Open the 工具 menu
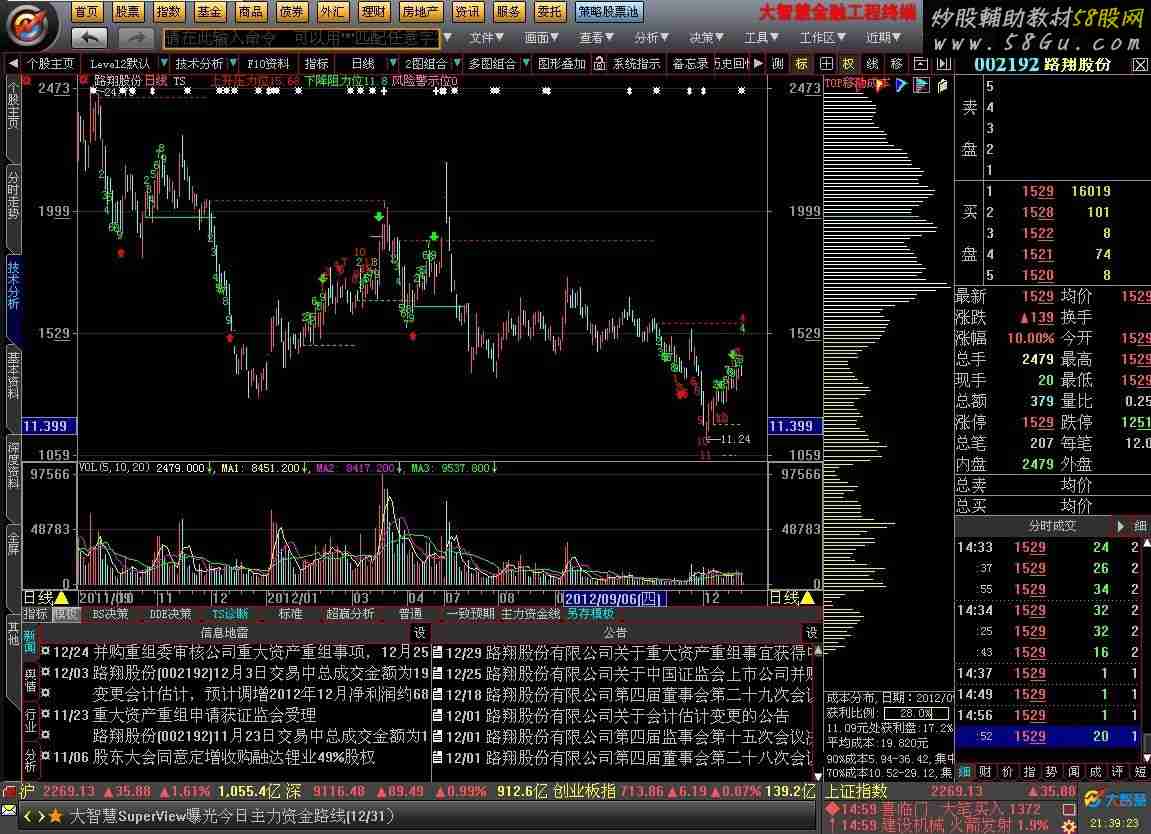Image resolution: width=1151 pixels, height=834 pixels. [761, 37]
